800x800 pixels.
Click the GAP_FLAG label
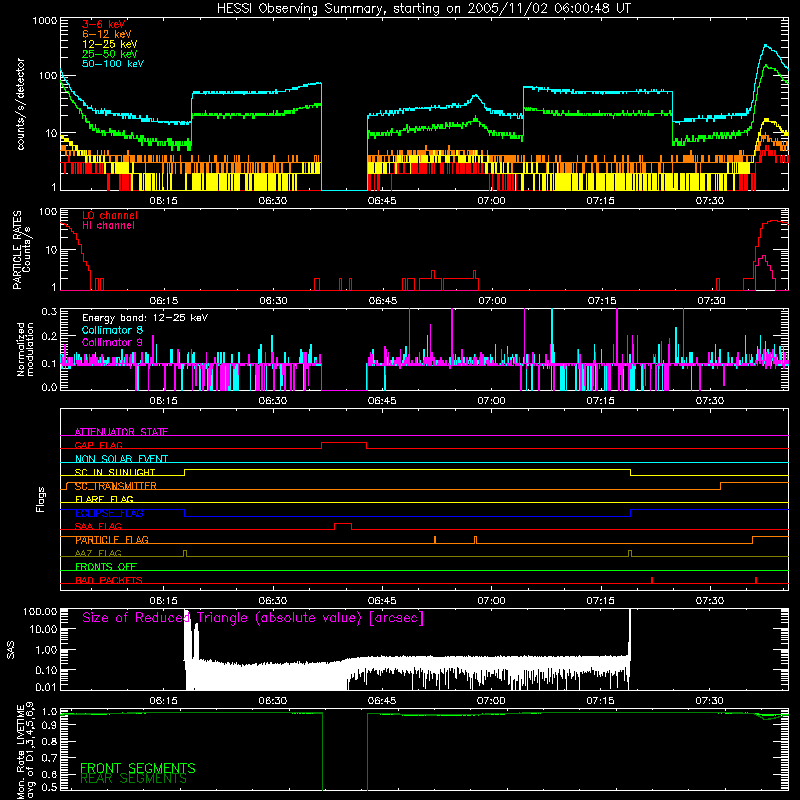pos(98,445)
